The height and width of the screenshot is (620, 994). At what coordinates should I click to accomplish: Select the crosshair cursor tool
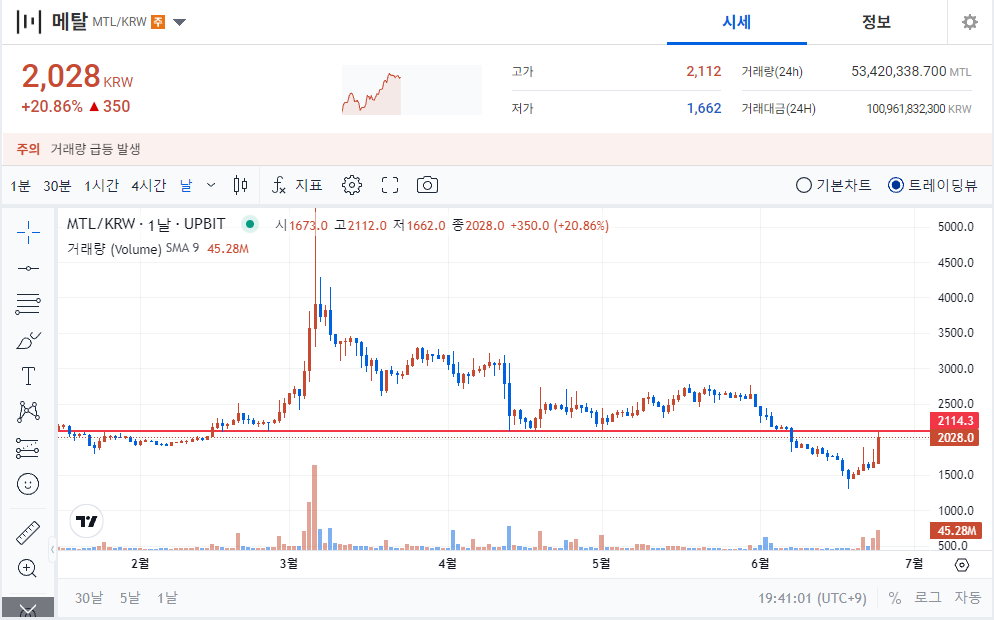pos(28,230)
